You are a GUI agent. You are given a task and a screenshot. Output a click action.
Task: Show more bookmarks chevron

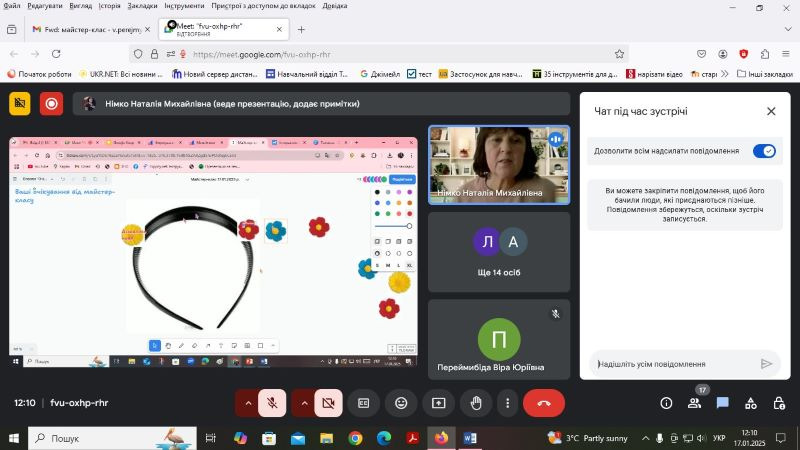[724, 74]
